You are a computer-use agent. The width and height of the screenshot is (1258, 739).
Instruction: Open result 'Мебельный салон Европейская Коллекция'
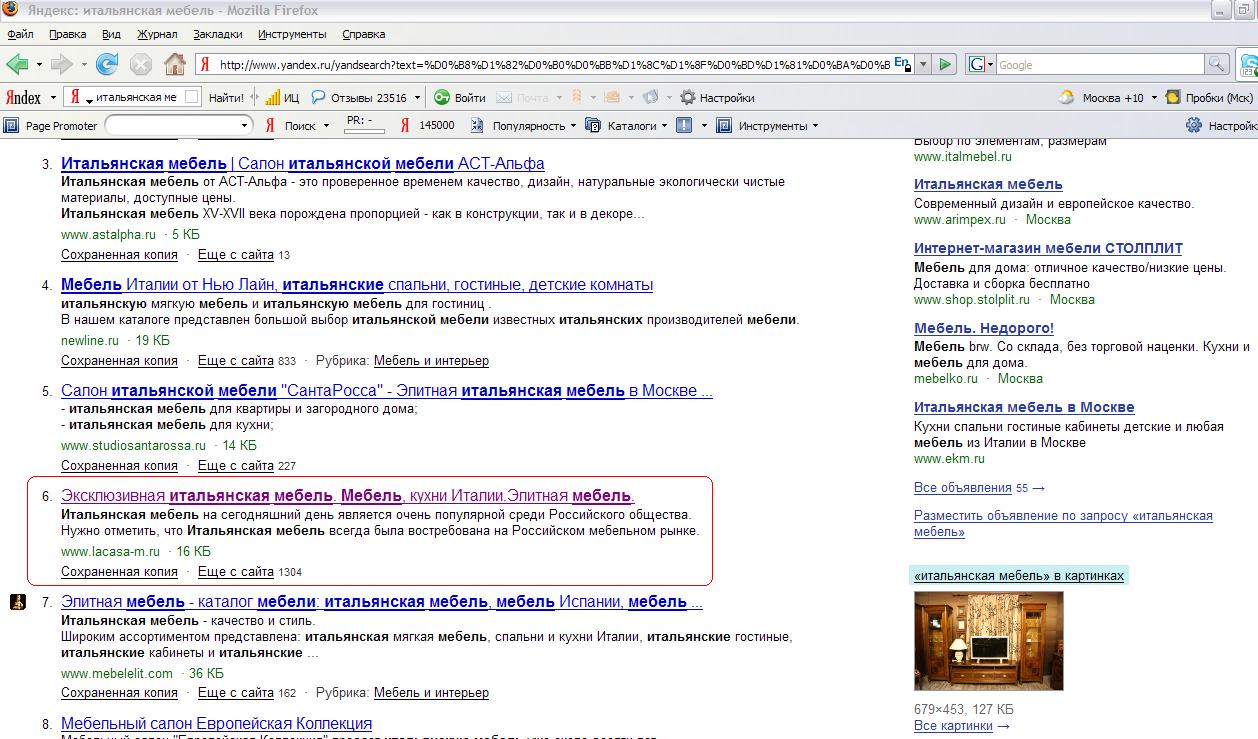point(216,723)
